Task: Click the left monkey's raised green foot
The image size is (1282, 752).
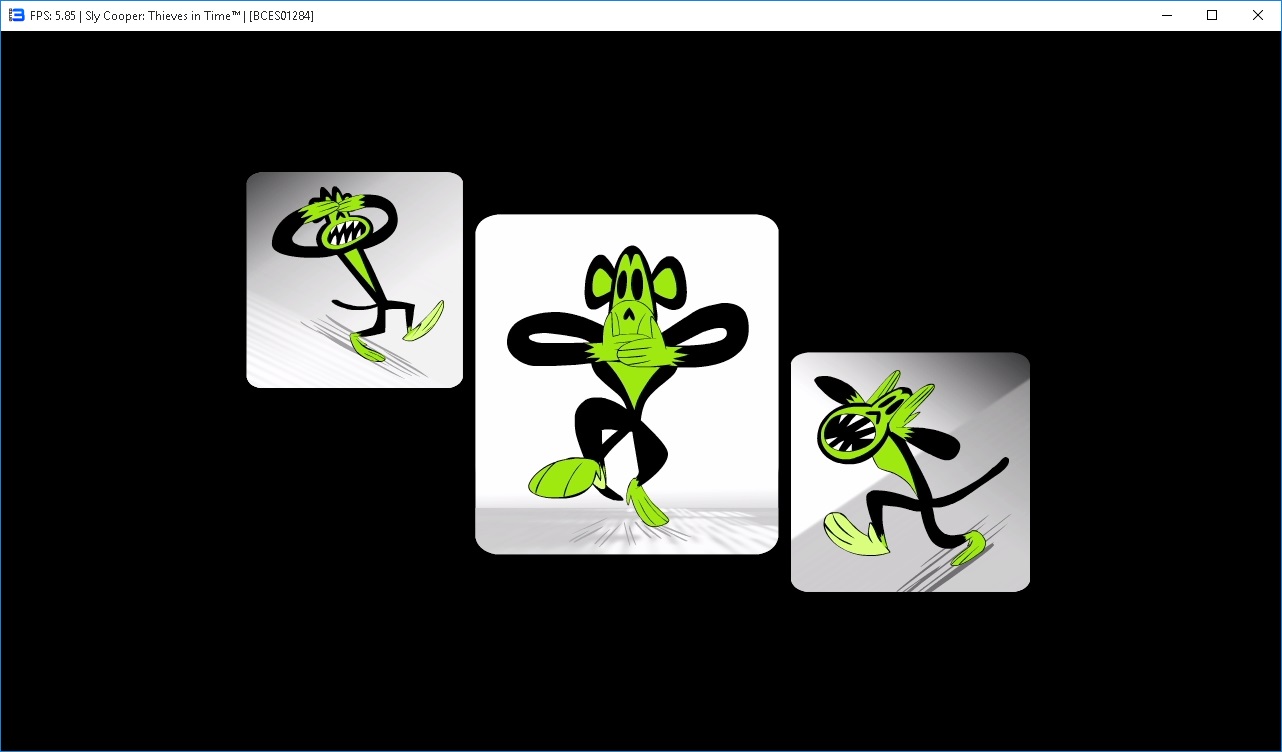Action: [430, 317]
